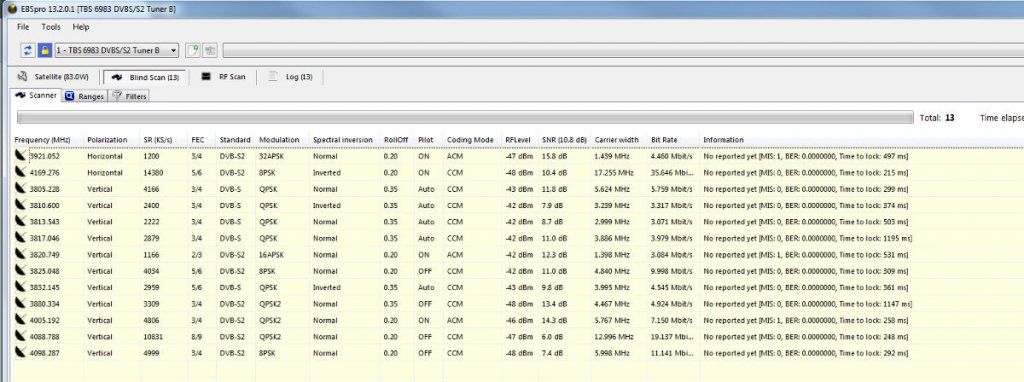This screenshot has width=1024, height=382.
Task: Click the long toolbar status bar
Action: 623,50
